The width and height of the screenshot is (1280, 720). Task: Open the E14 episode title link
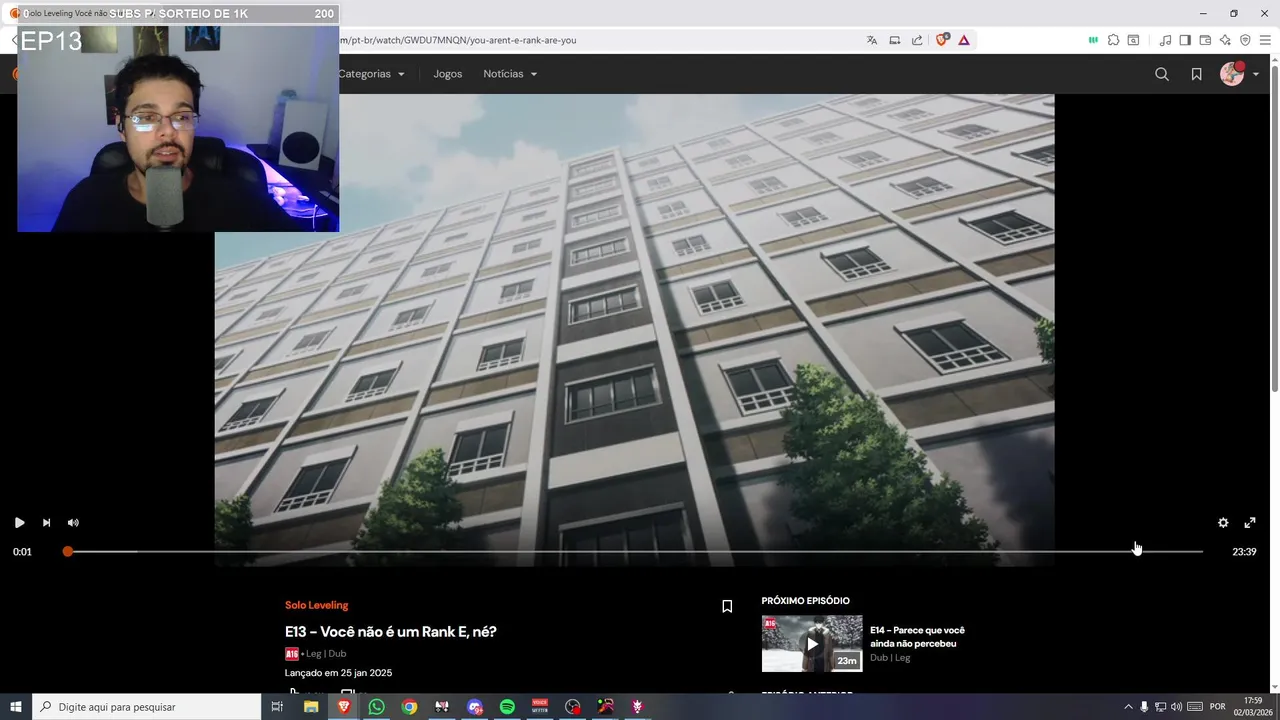(917, 637)
